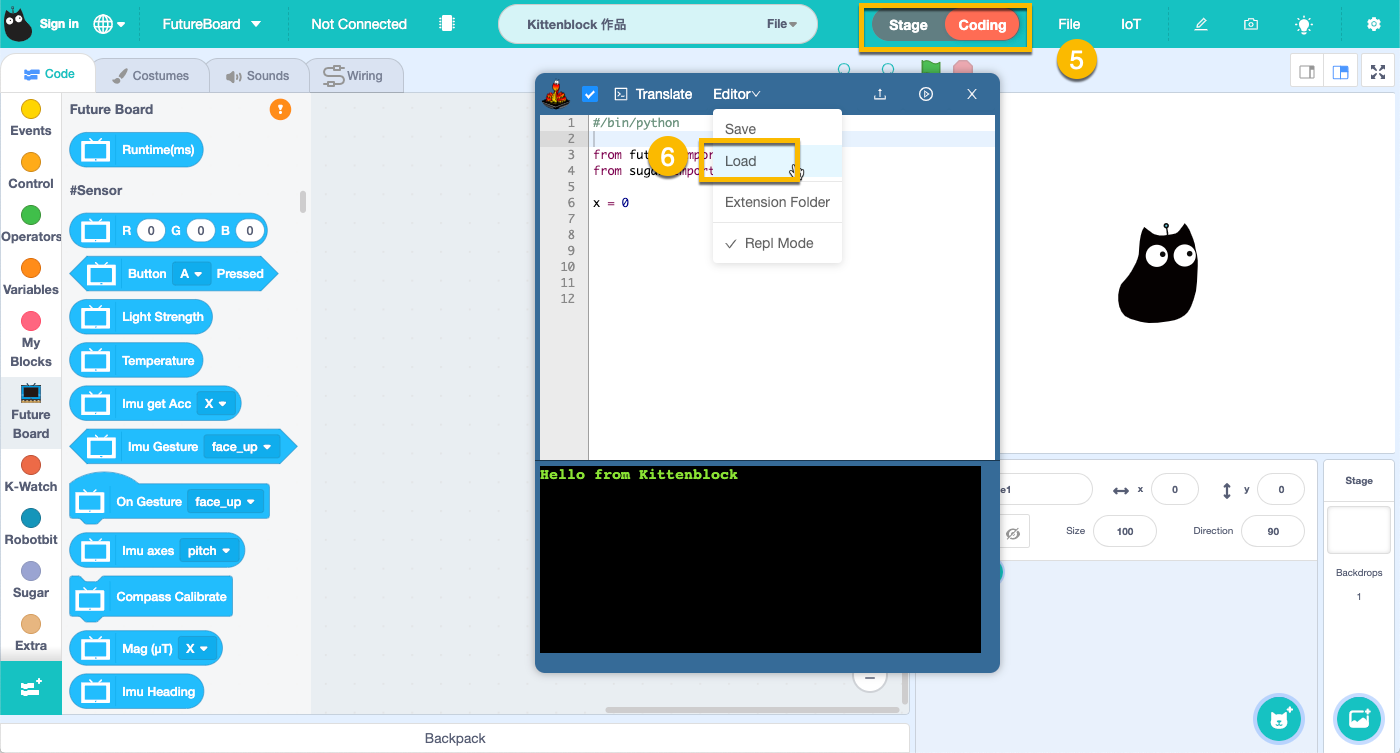The image size is (1400, 753).
Task: Enter full screen stage mode
Action: (x=1378, y=72)
